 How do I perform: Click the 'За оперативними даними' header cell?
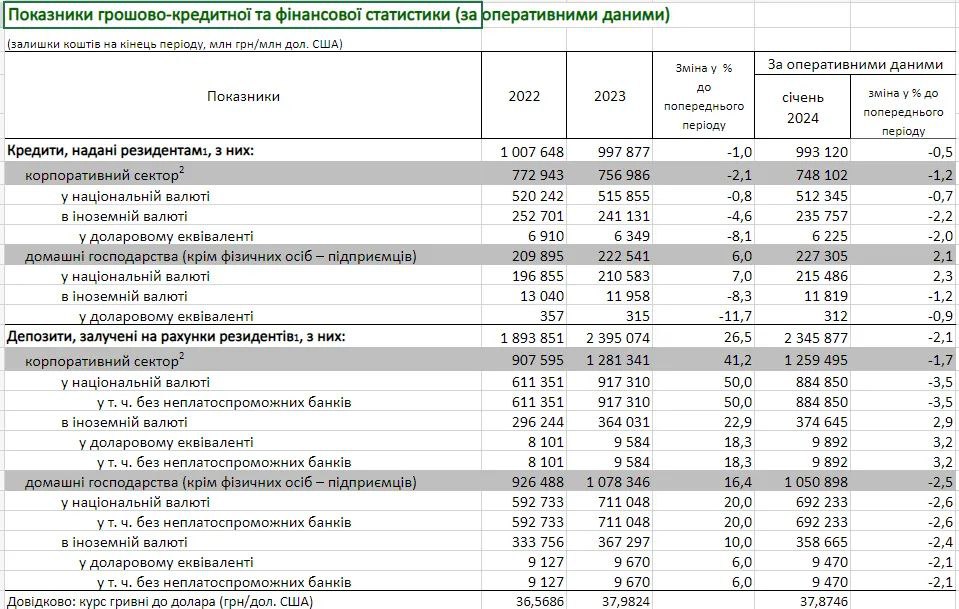855,64
